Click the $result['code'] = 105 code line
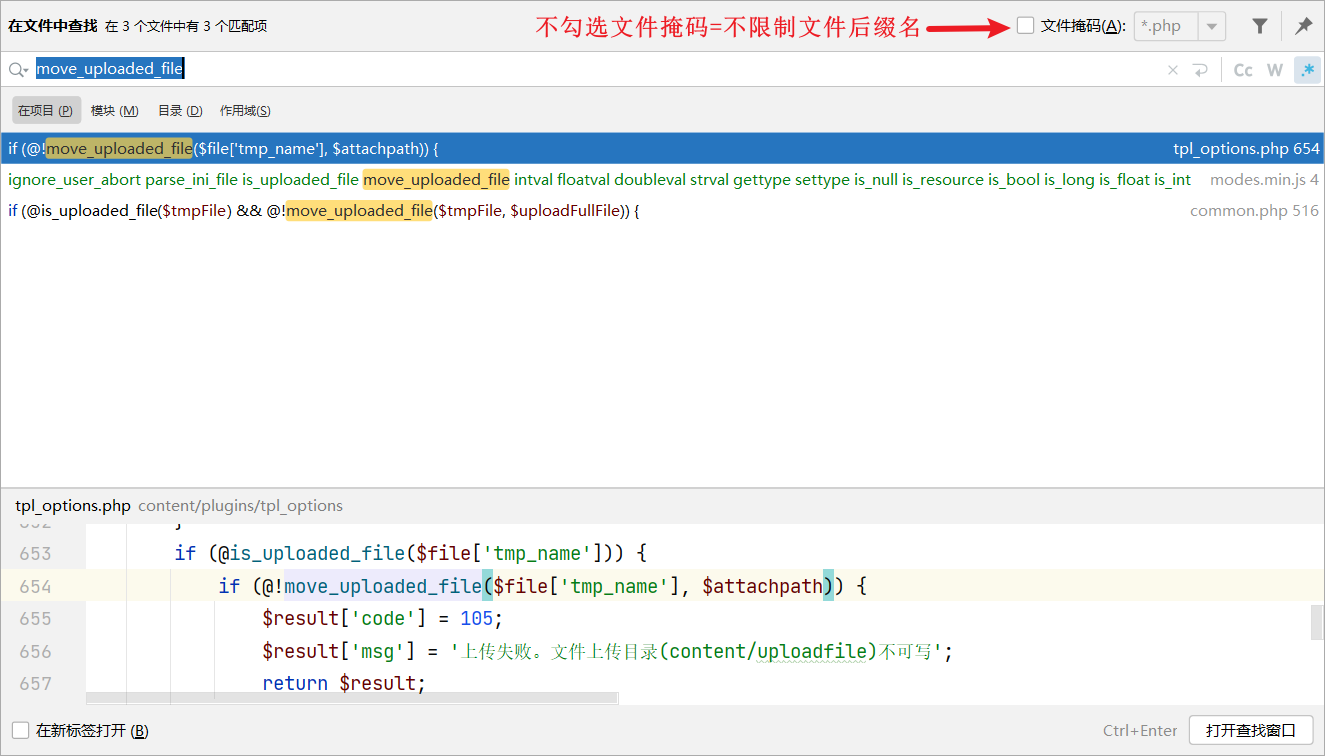Image resolution: width=1325 pixels, height=756 pixels. pyautogui.click(x=383, y=619)
